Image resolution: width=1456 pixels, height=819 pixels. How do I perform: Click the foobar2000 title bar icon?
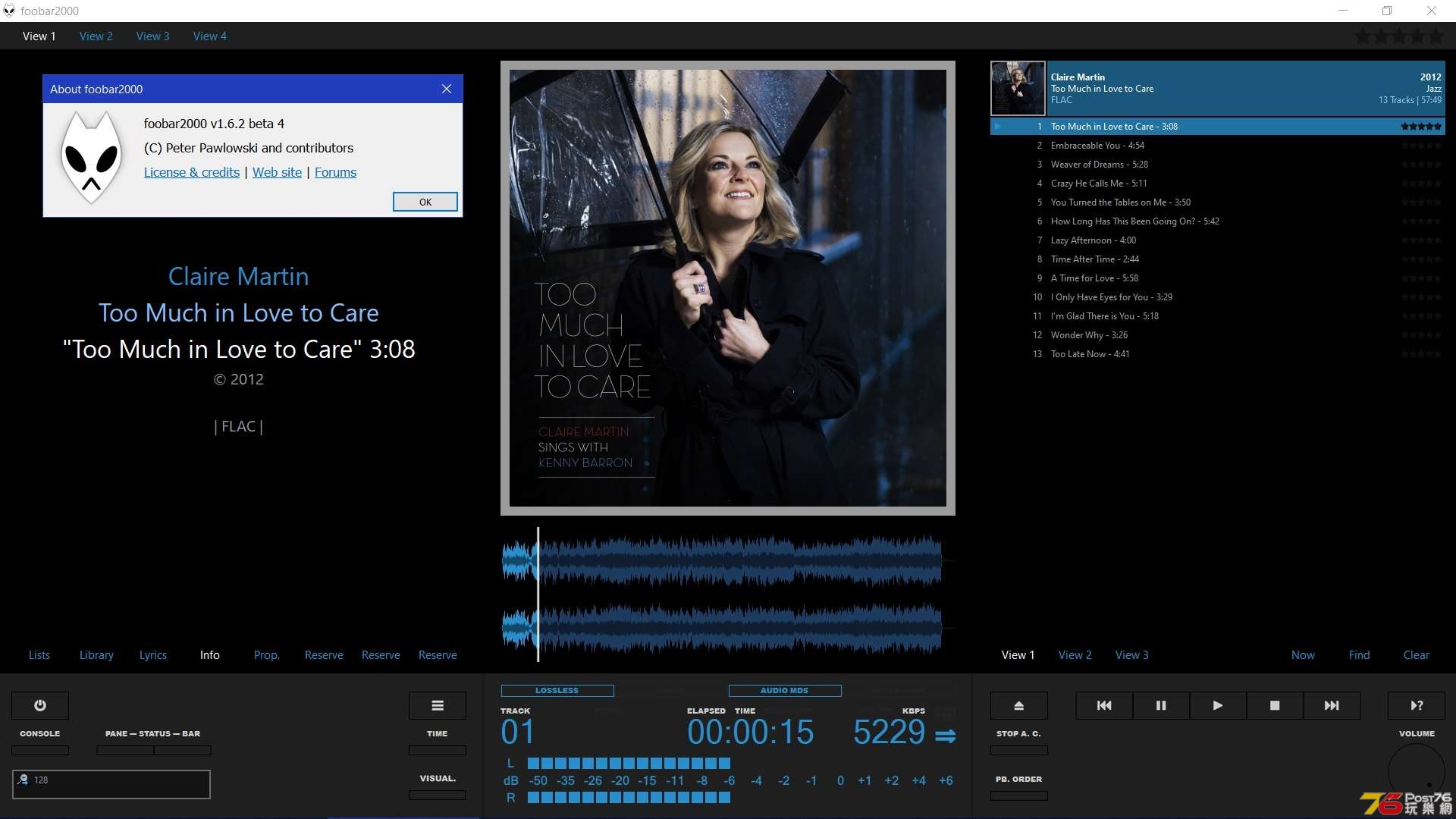[9, 11]
